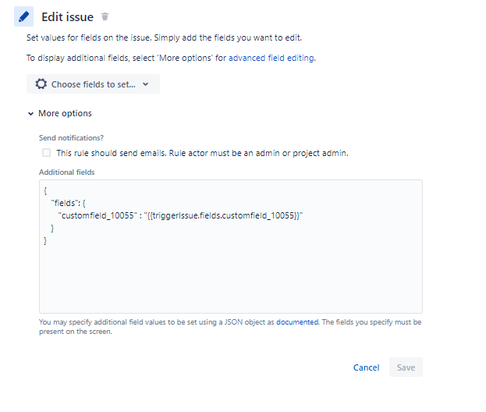Open the documented JSON help link

pos(297,322)
